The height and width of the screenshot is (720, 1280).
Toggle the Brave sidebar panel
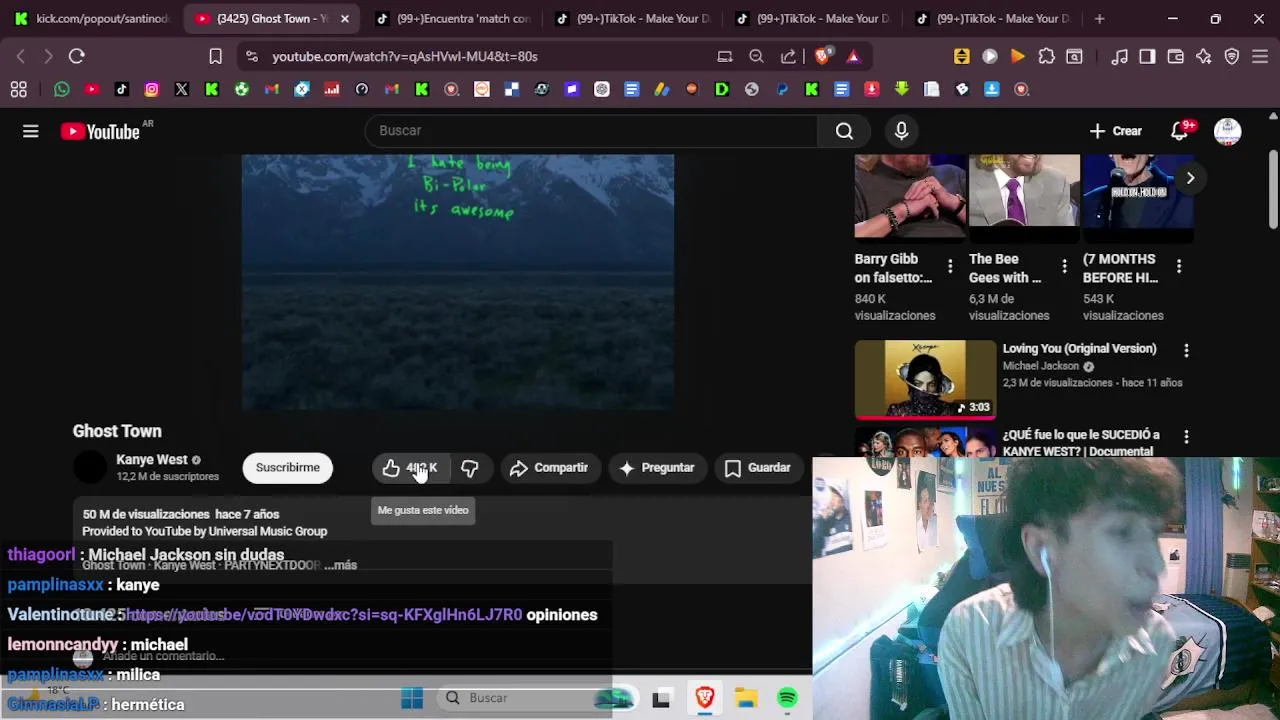[1148, 57]
